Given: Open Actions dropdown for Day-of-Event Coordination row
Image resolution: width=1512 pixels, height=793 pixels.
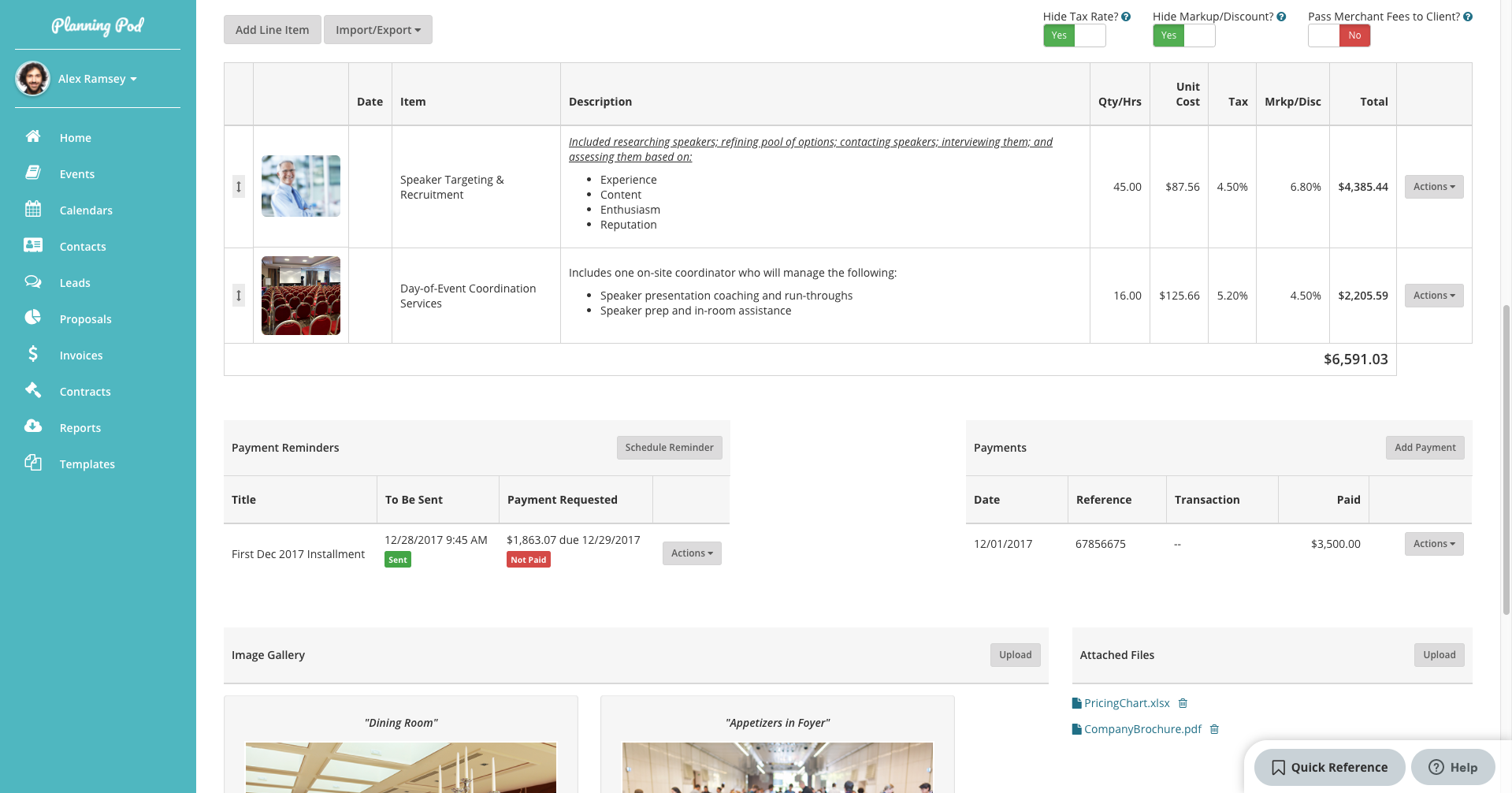Looking at the screenshot, I should [1433, 296].
